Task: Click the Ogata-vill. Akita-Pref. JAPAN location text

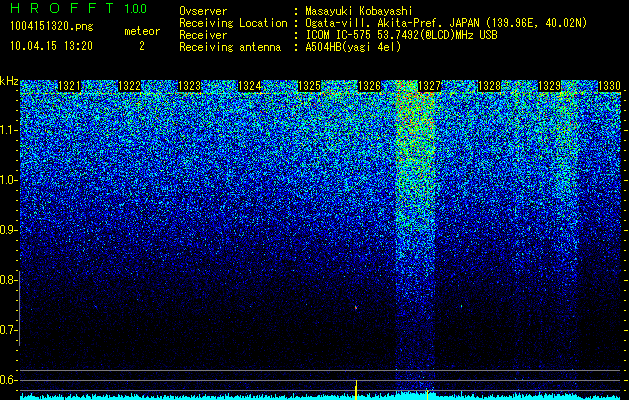Action: coord(446,23)
